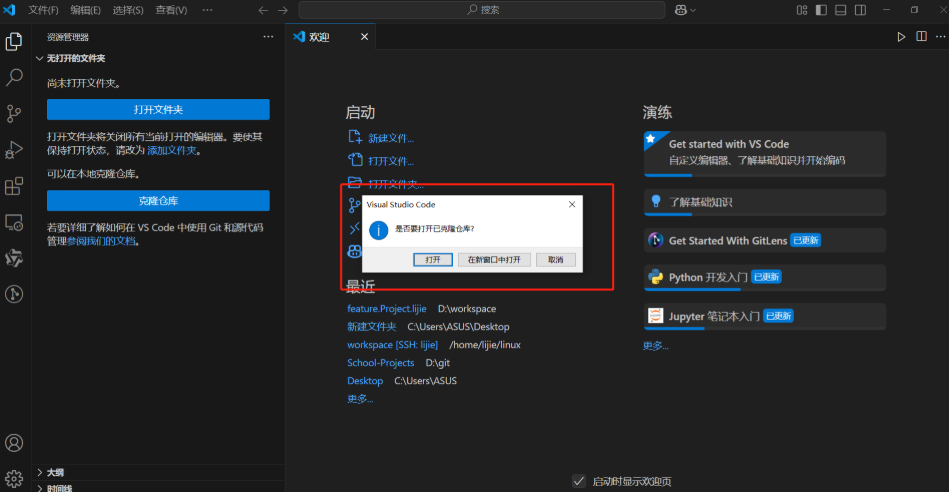Viewport: 949px width, 492px height.
Task: Click the 打开文件夹 button
Action: coord(158,110)
